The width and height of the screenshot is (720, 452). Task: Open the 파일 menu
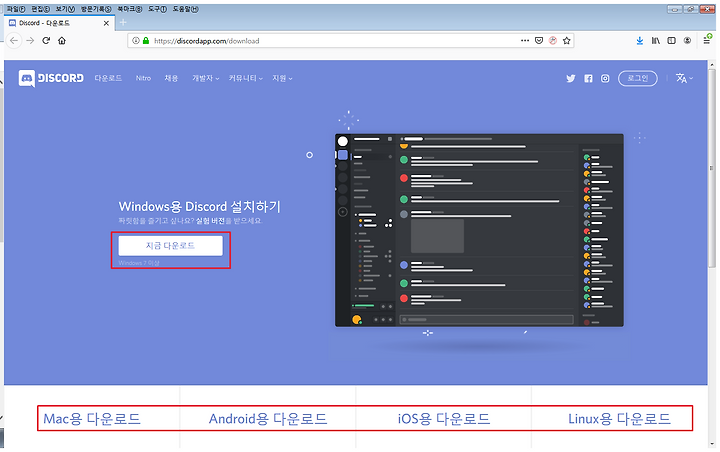point(16,9)
